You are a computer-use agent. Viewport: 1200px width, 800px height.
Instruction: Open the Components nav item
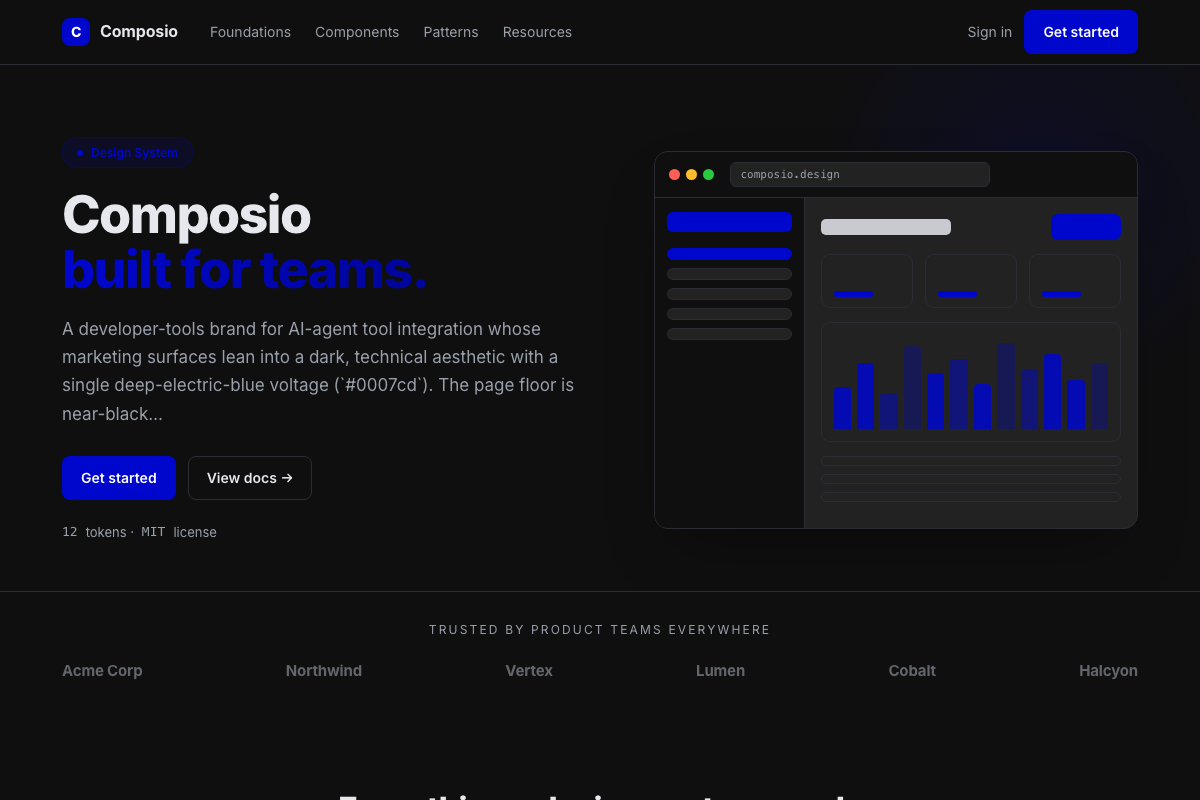click(357, 32)
